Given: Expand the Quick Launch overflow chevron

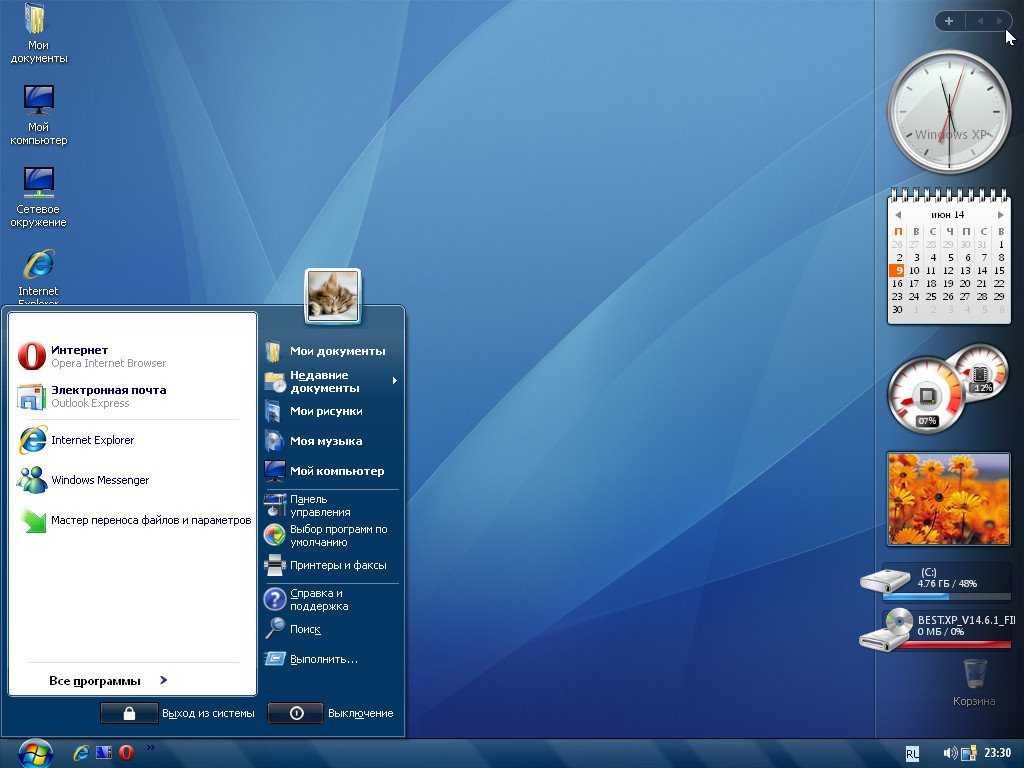Looking at the screenshot, I should tap(150, 747).
